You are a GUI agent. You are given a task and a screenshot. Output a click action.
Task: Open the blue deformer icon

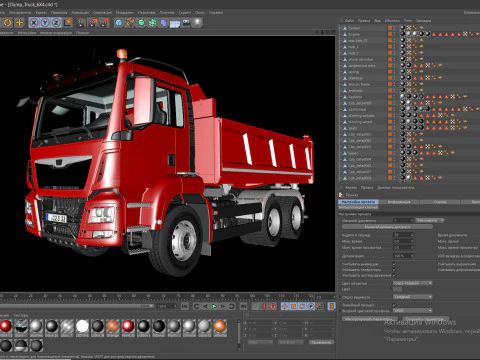[x=164, y=23]
